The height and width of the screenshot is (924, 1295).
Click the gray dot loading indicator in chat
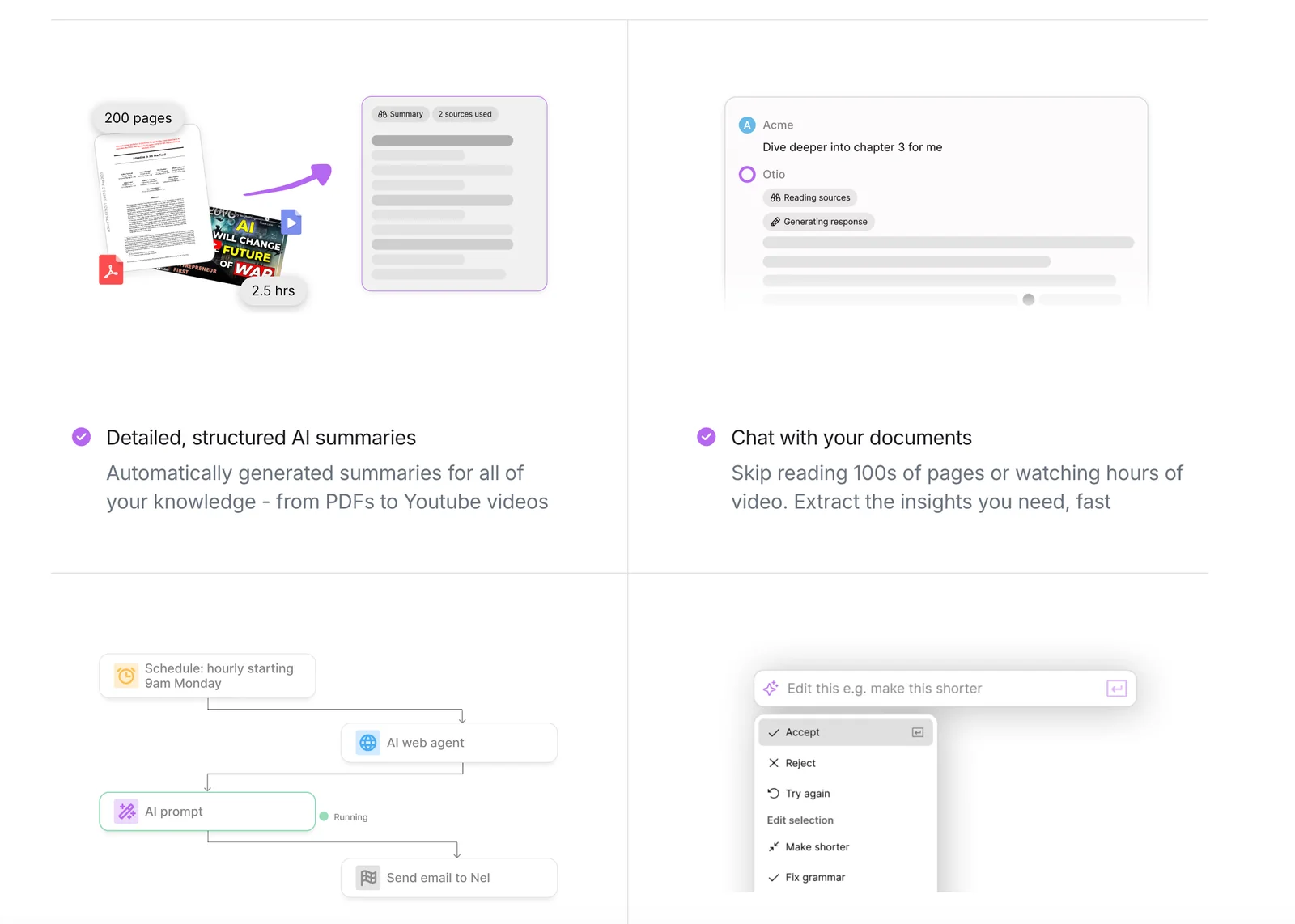pos(1029,299)
